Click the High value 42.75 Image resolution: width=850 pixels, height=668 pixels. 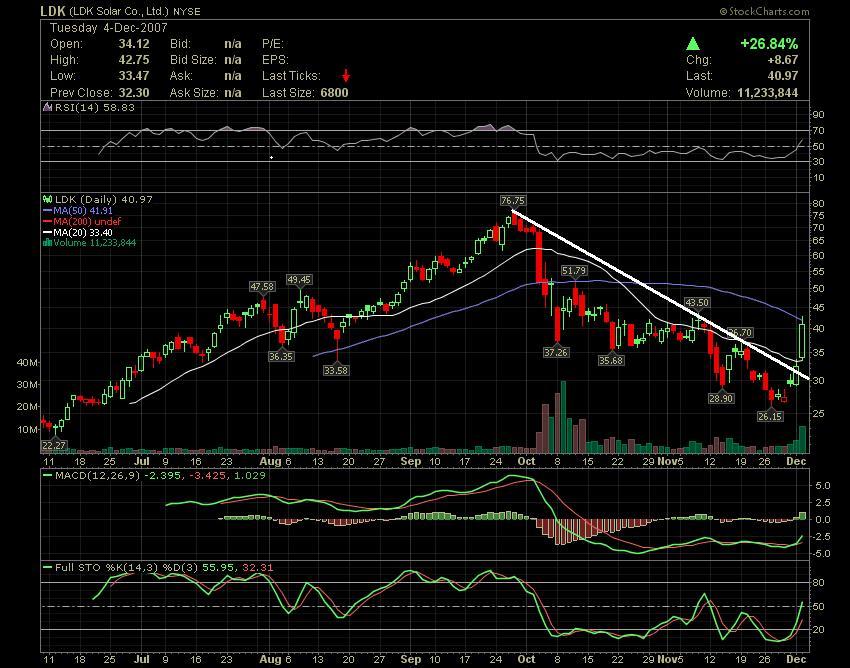[x=134, y=60]
